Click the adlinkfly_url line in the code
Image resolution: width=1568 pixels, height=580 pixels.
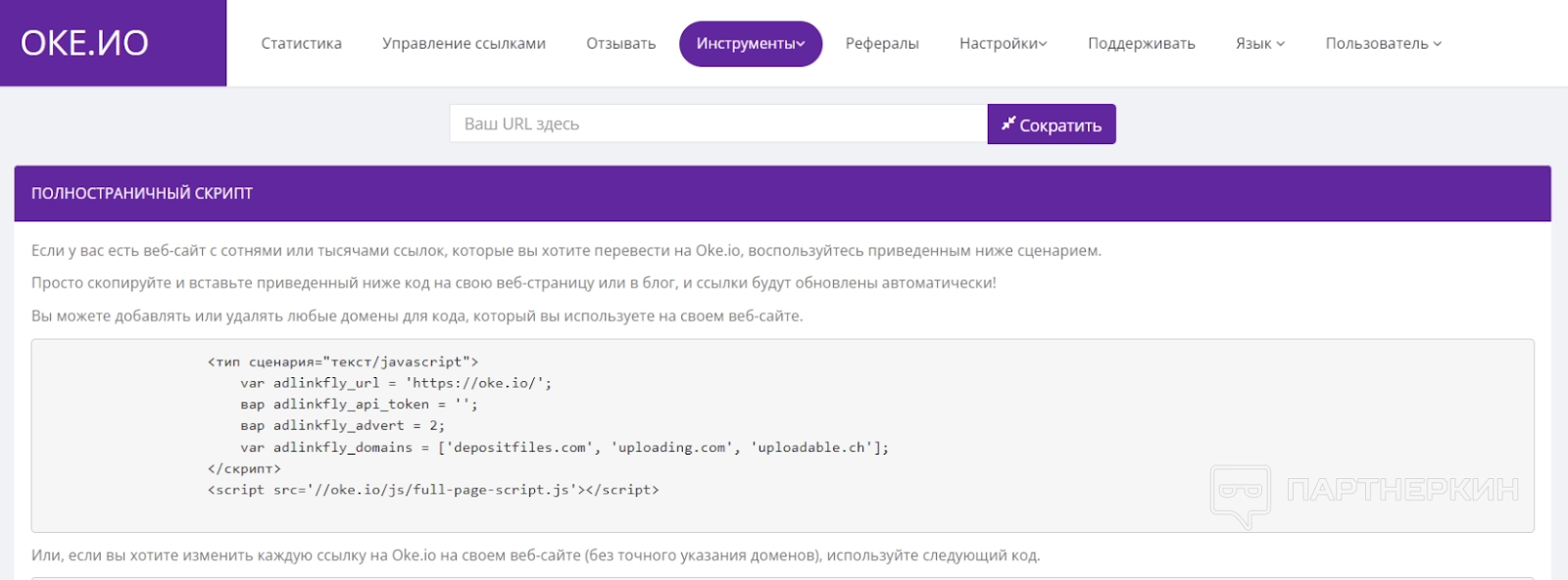click(x=396, y=383)
